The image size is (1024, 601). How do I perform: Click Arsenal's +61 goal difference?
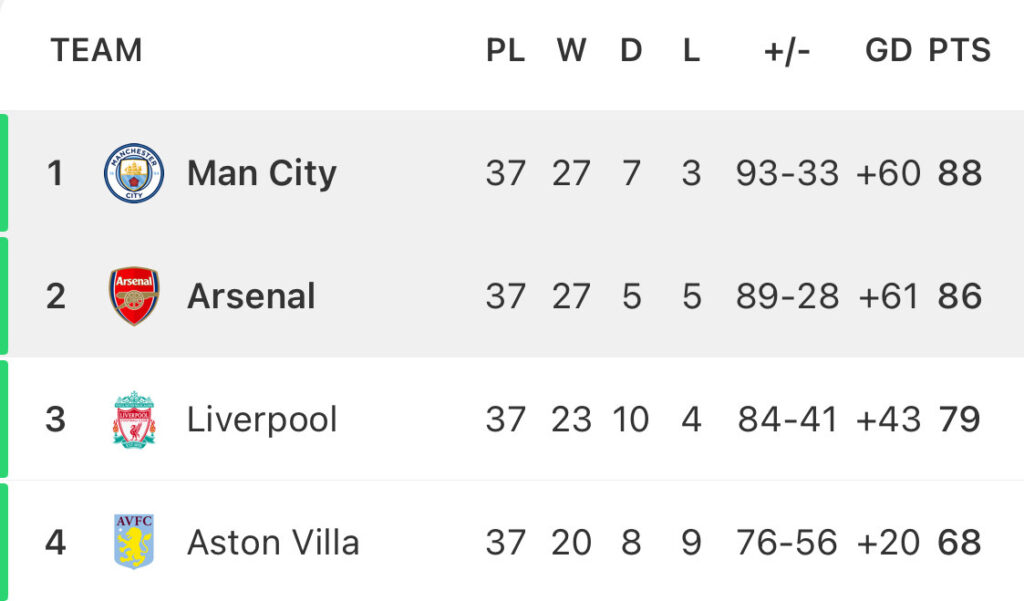(x=888, y=297)
